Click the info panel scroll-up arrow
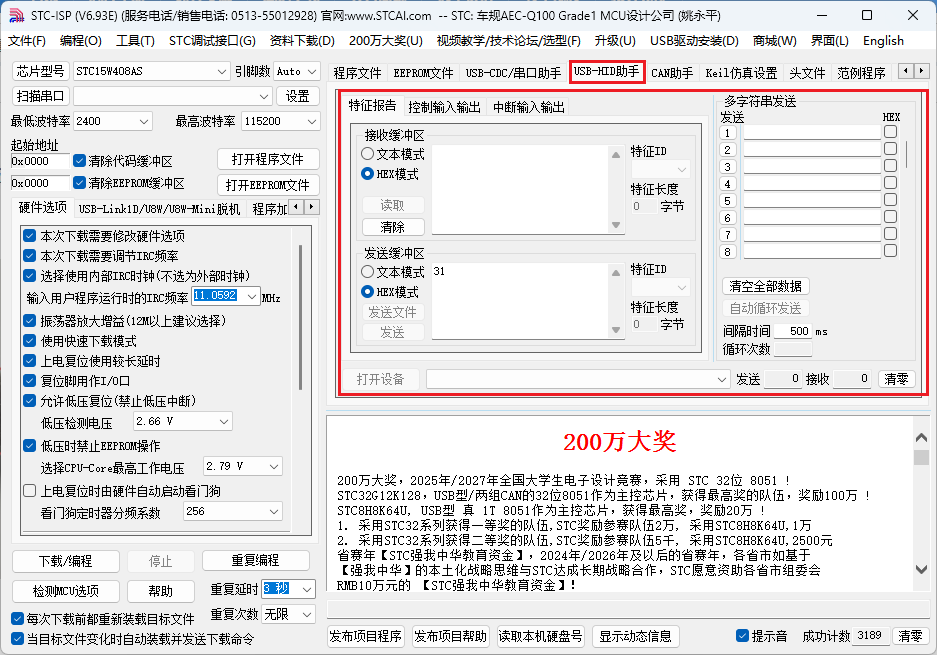Viewport: 937px width, 655px height. click(x=921, y=437)
